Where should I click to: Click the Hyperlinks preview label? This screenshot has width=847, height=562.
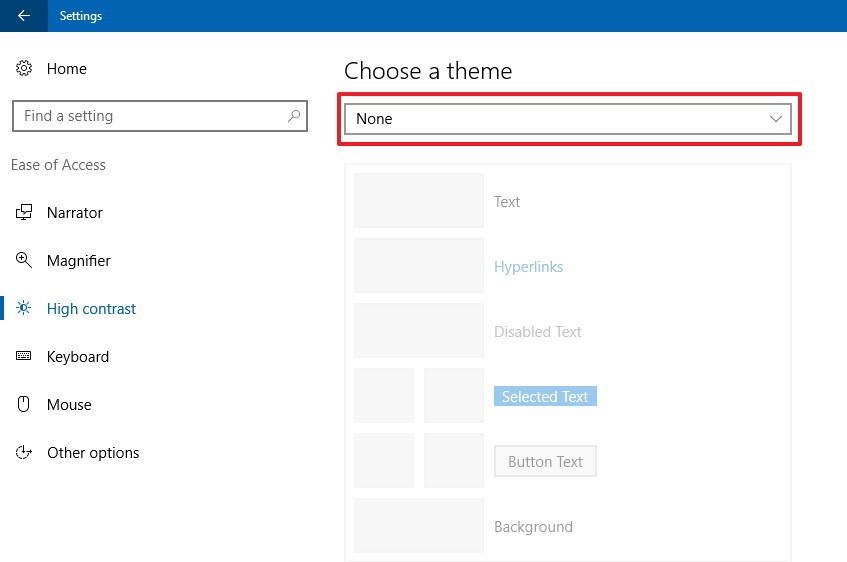(528, 267)
